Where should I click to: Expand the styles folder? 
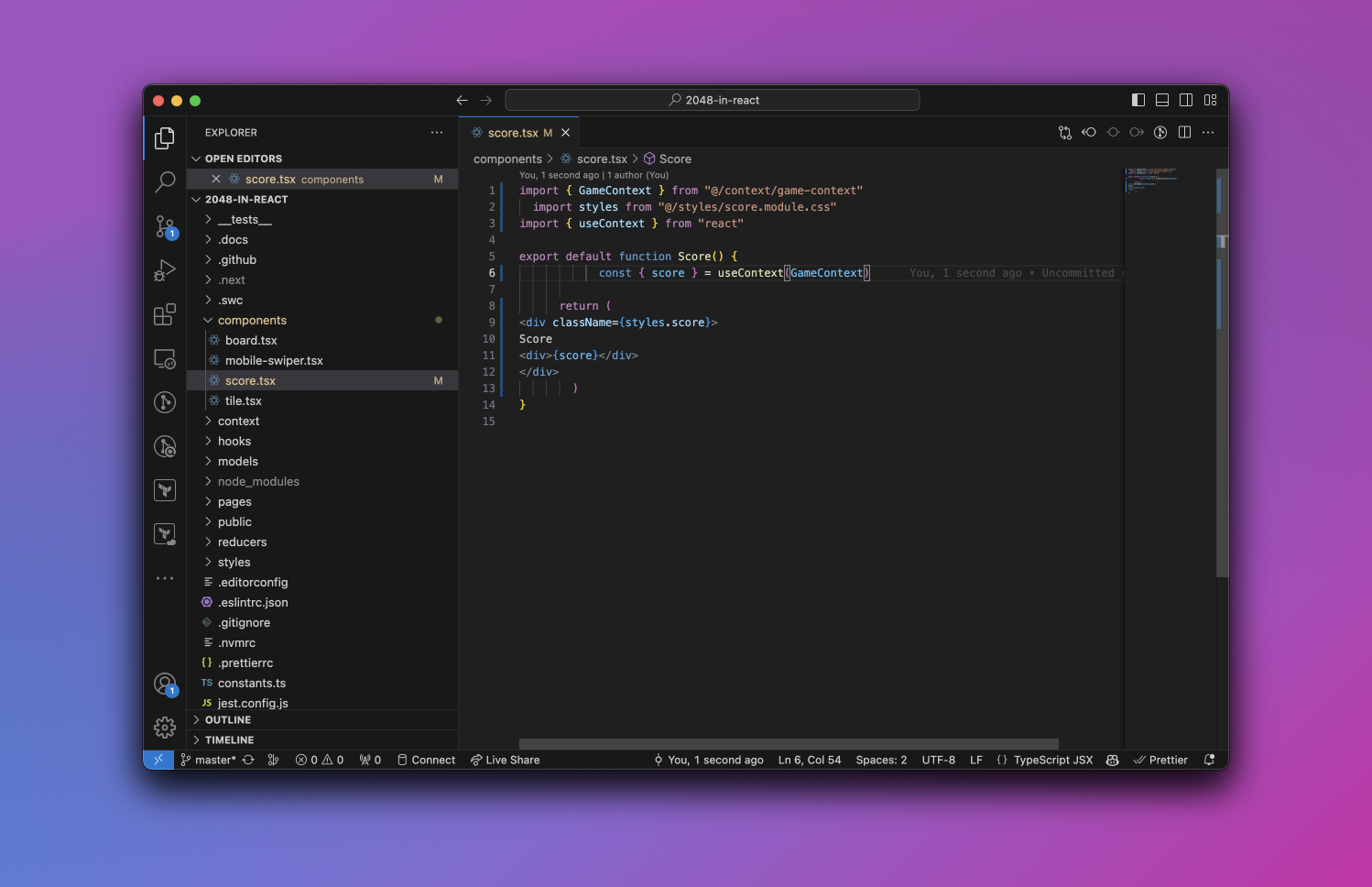point(323,563)
